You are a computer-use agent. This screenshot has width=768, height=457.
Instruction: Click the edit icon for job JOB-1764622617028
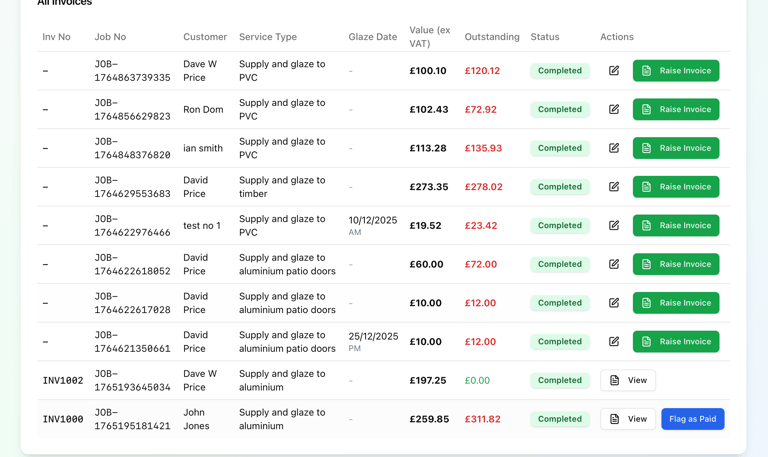coord(614,303)
